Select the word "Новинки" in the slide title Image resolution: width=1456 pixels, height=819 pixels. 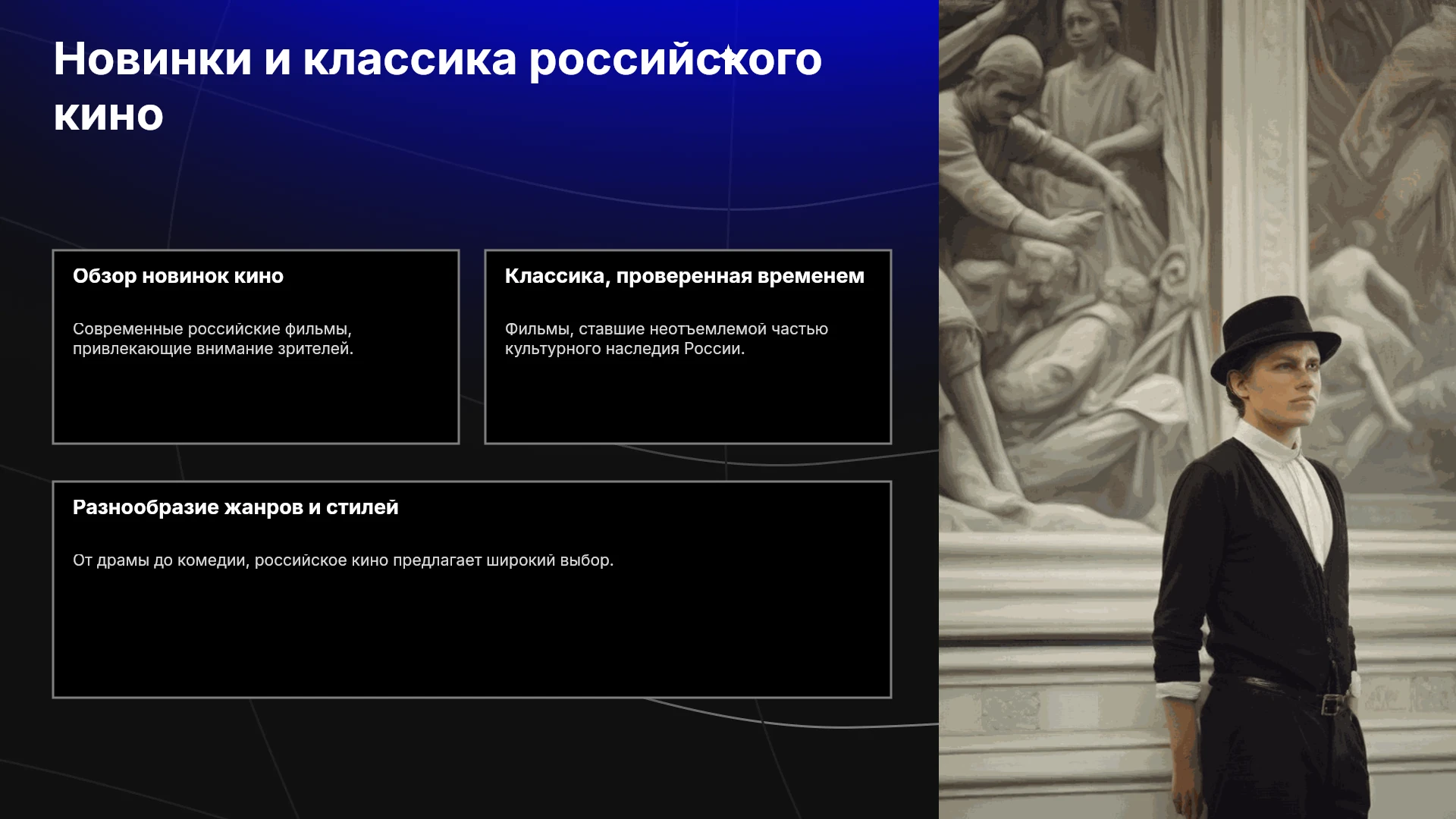152,59
